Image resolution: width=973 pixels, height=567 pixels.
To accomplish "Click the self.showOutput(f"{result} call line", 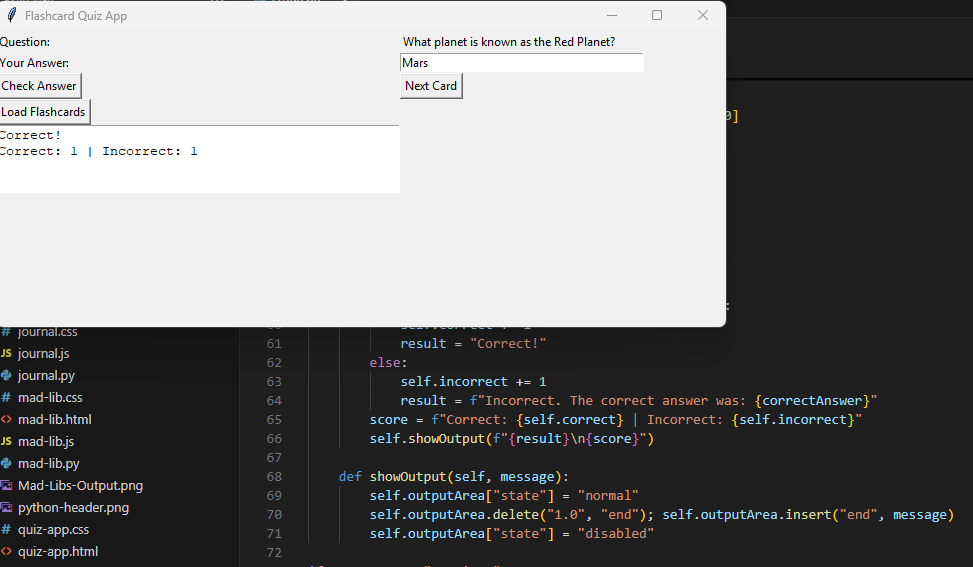I will (x=512, y=439).
